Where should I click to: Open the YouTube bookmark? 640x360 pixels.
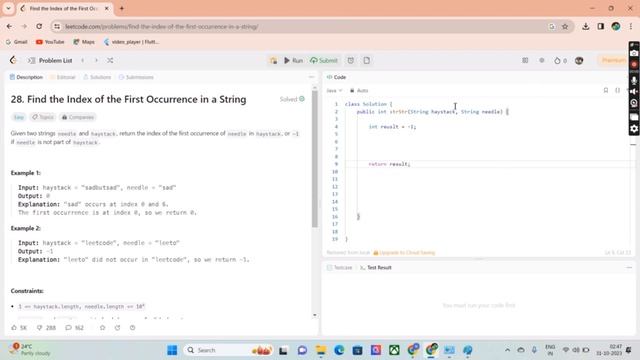(50, 42)
